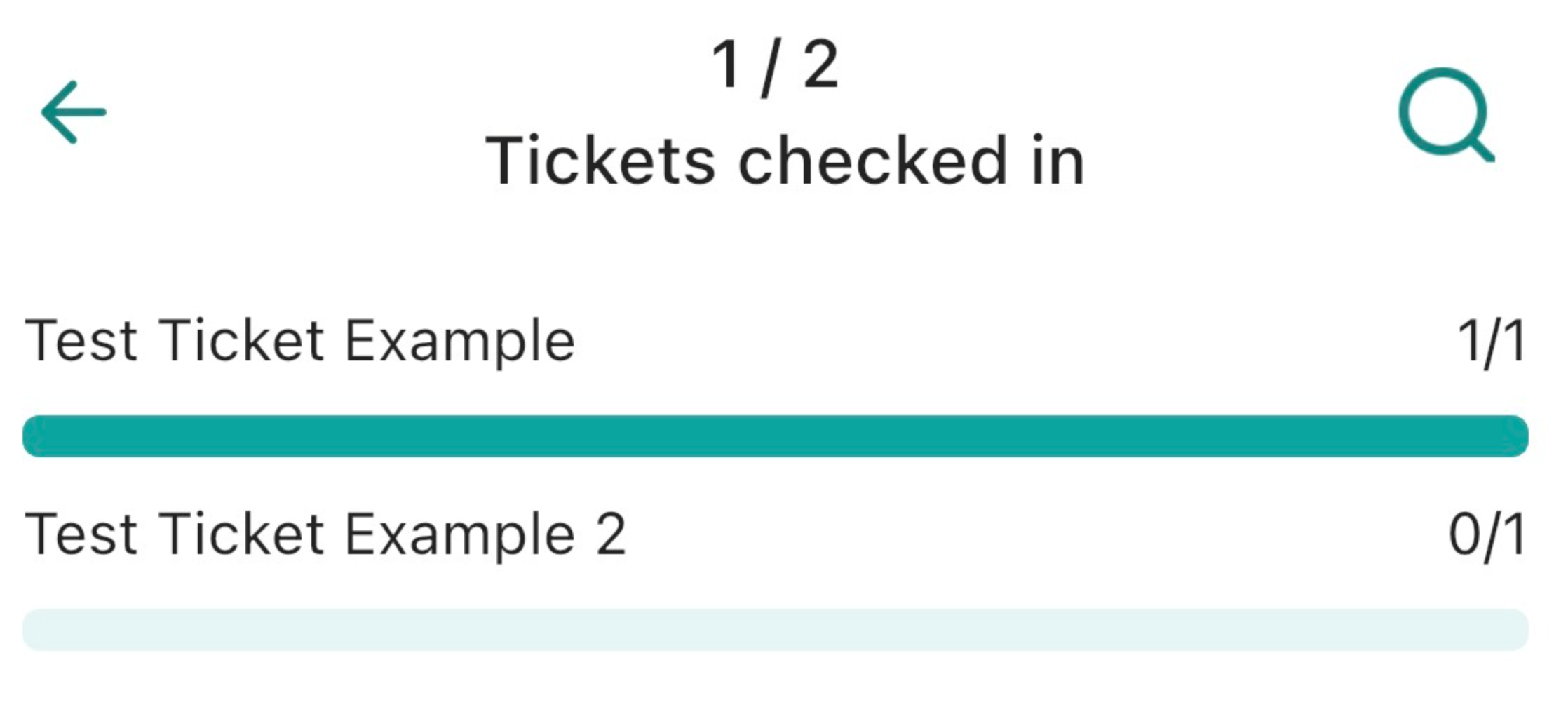Tap the progress bar under Test Ticket Example 2
Screen dimensions: 1568x728
click(x=775, y=629)
